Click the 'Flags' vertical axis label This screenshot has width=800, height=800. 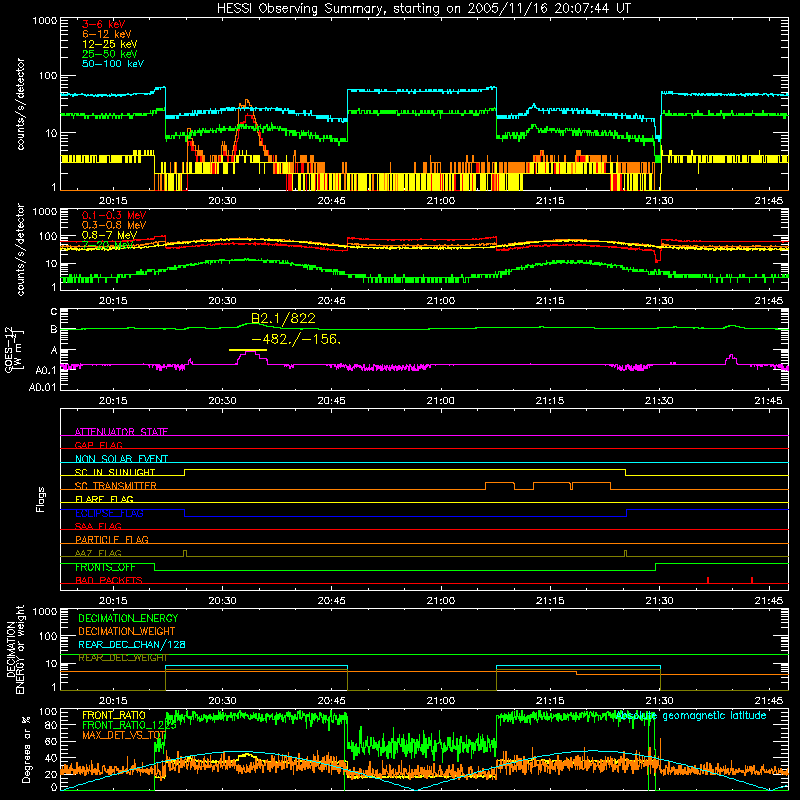40,499
